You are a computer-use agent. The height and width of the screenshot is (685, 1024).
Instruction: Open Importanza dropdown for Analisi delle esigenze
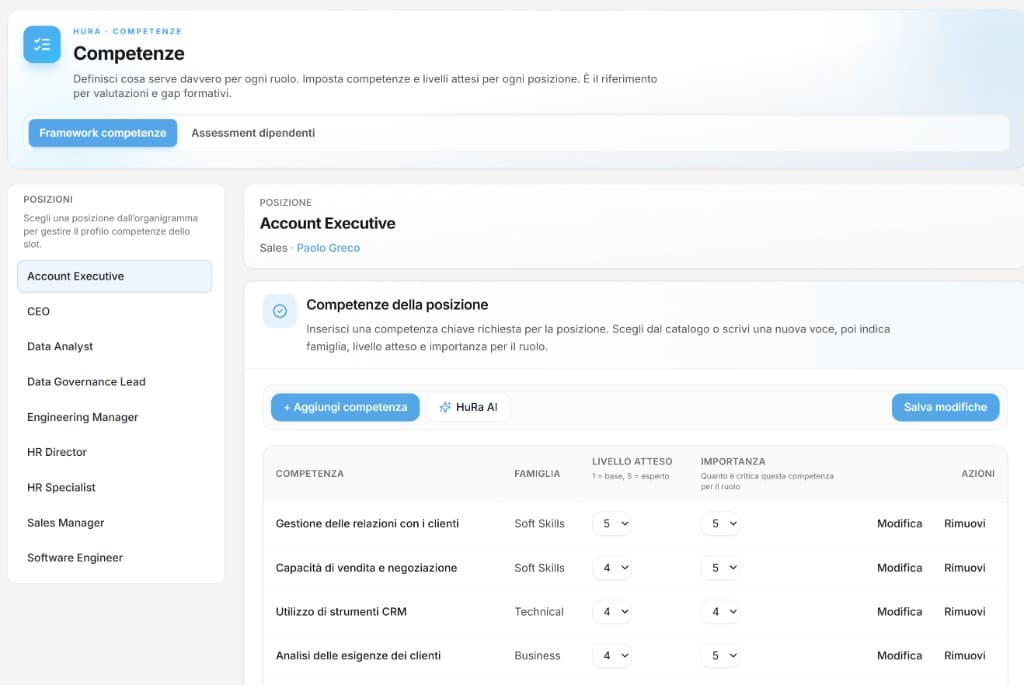720,656
